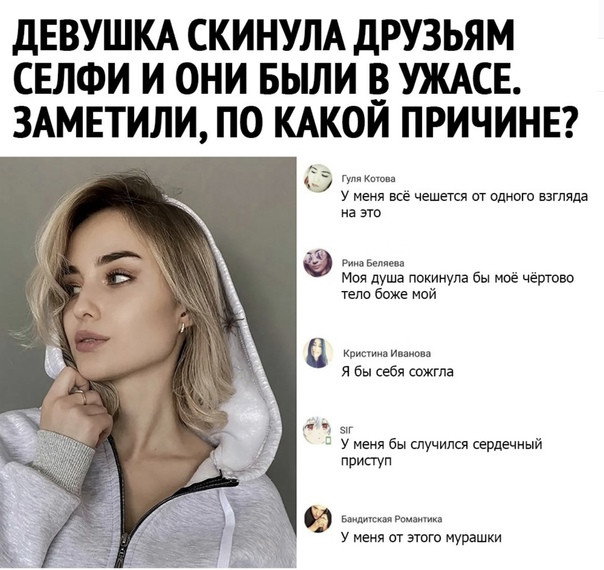Open Гуля Котова username link
The height and width of the screenshot is (570, 604).
coord(369,179)
